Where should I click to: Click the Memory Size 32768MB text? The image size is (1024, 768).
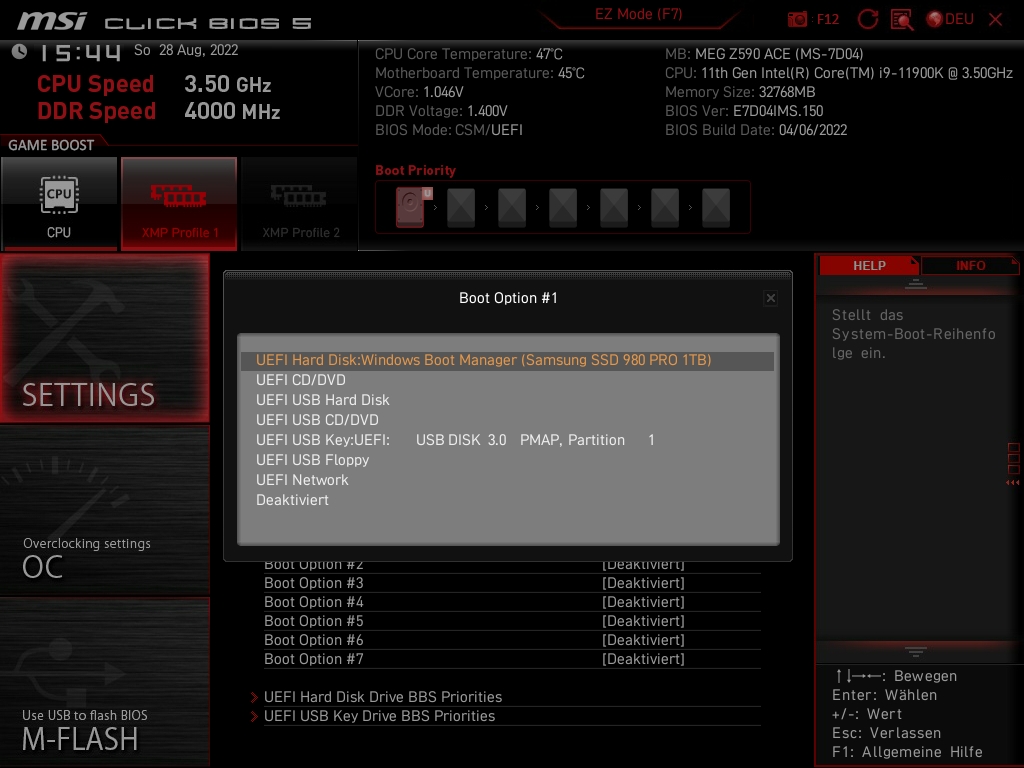pos(740,92)
